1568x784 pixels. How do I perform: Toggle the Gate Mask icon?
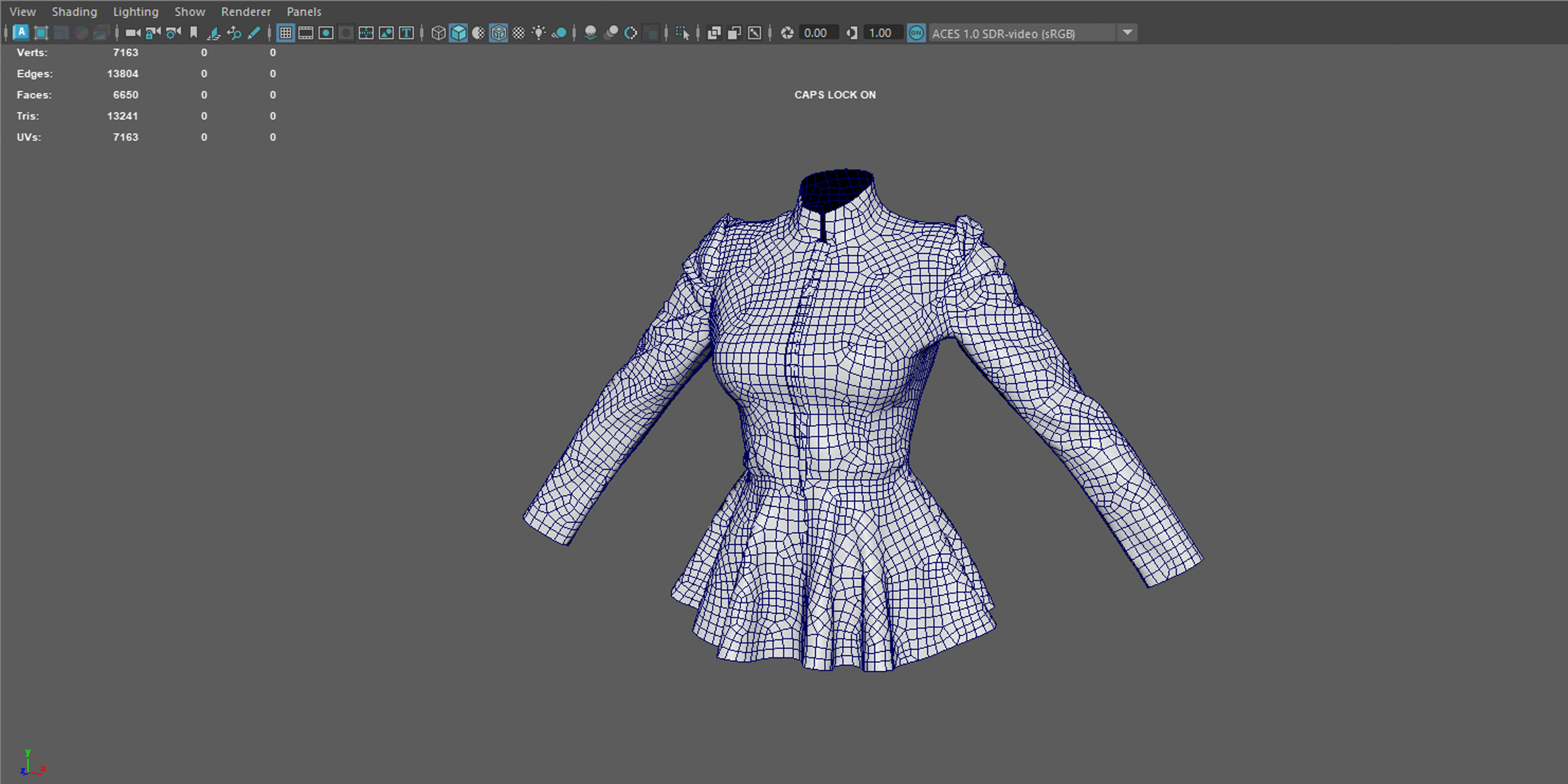[346, 33]
